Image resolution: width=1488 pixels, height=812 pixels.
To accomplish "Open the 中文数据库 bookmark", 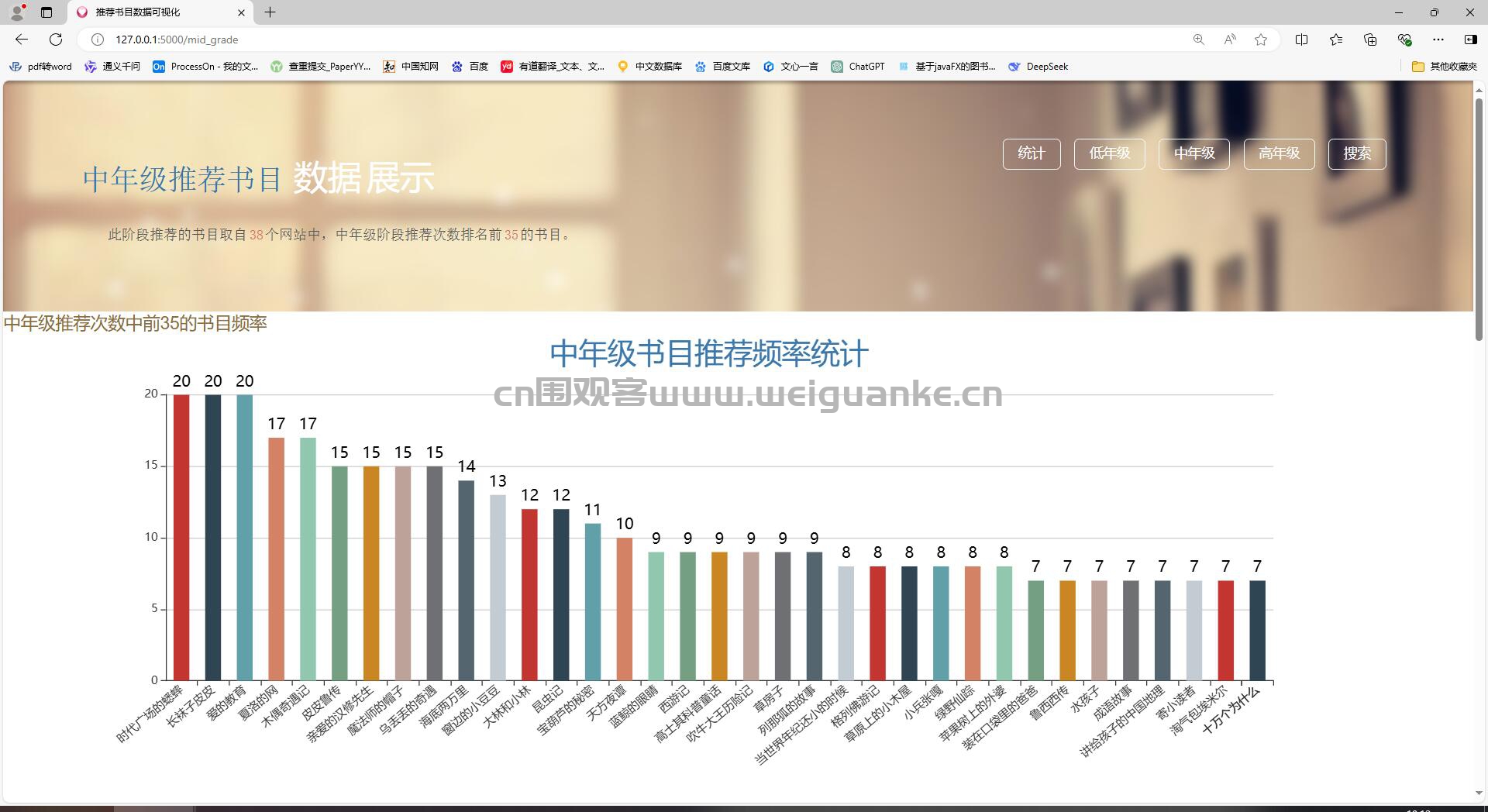I will [x=649, y=67].
